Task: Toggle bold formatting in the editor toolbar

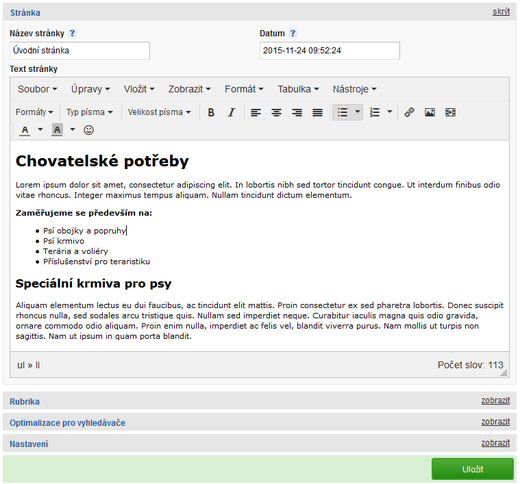Action: (211, 112)
